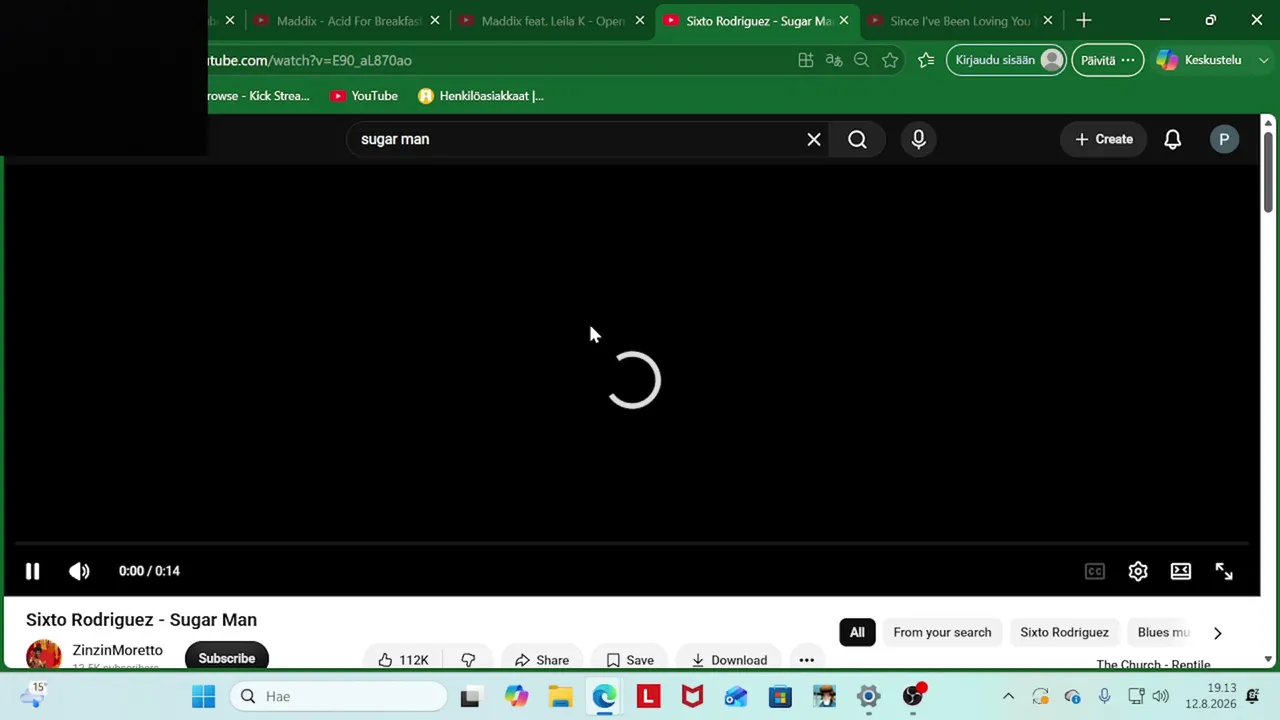Image resolution: width=1280 pixels, height=720 pixels.
Task: Open the YouTube bookmark
Action: 364,96
